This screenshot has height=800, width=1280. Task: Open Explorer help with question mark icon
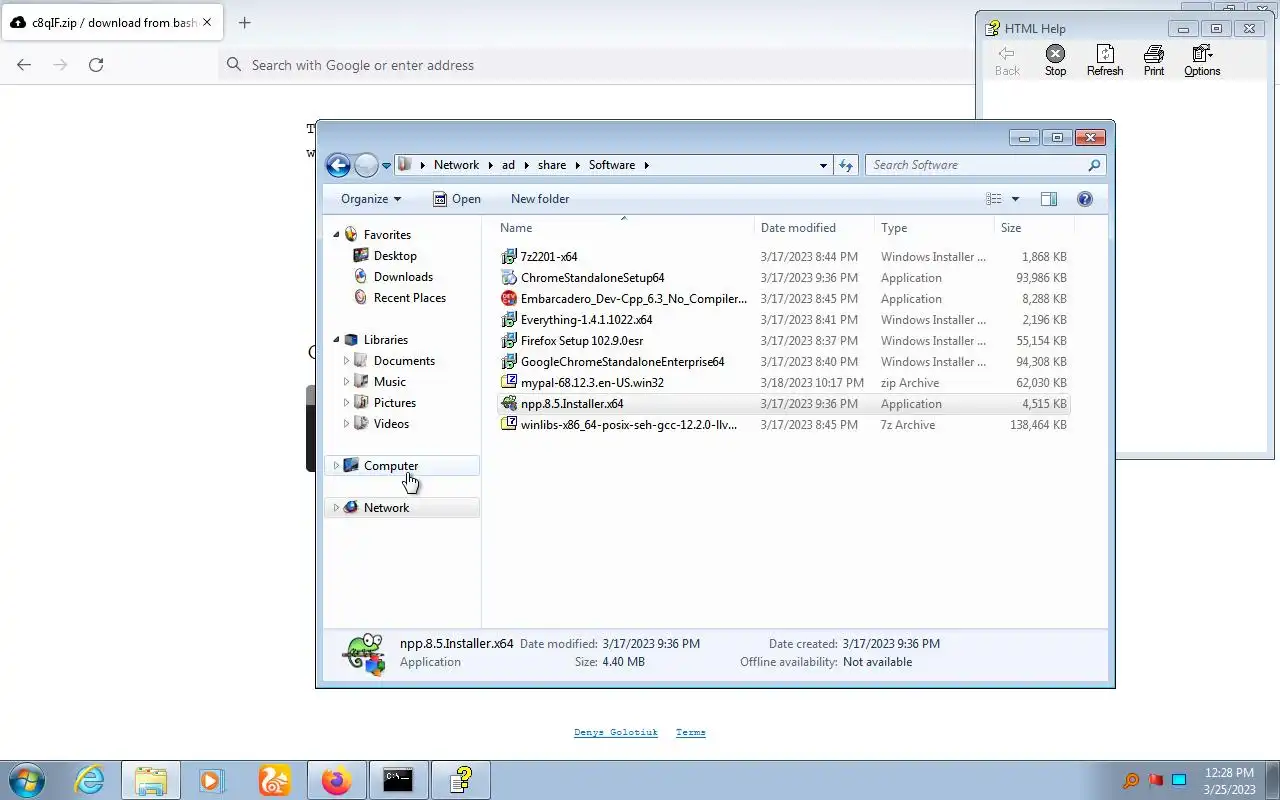pyautogui.click(x=1085, y=199)
